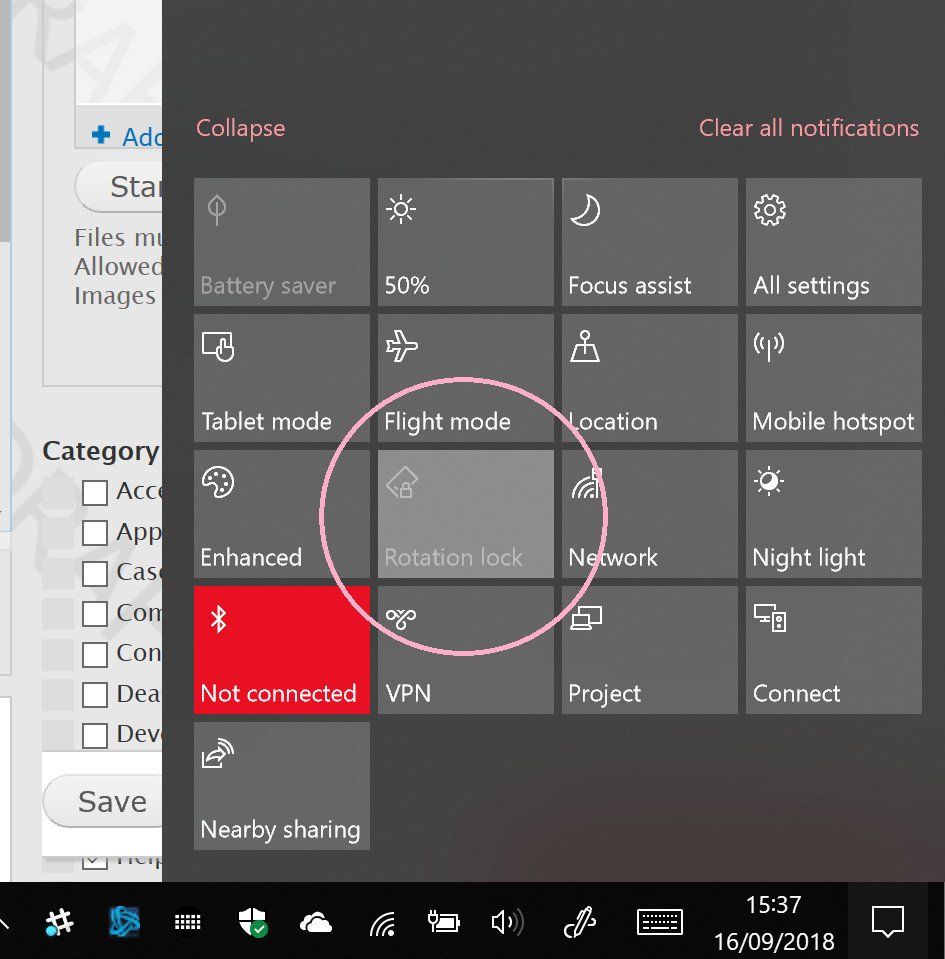This screenshot has height=959, width=945.
Task: Select the Project tile
Action: (x=649, y=650)
